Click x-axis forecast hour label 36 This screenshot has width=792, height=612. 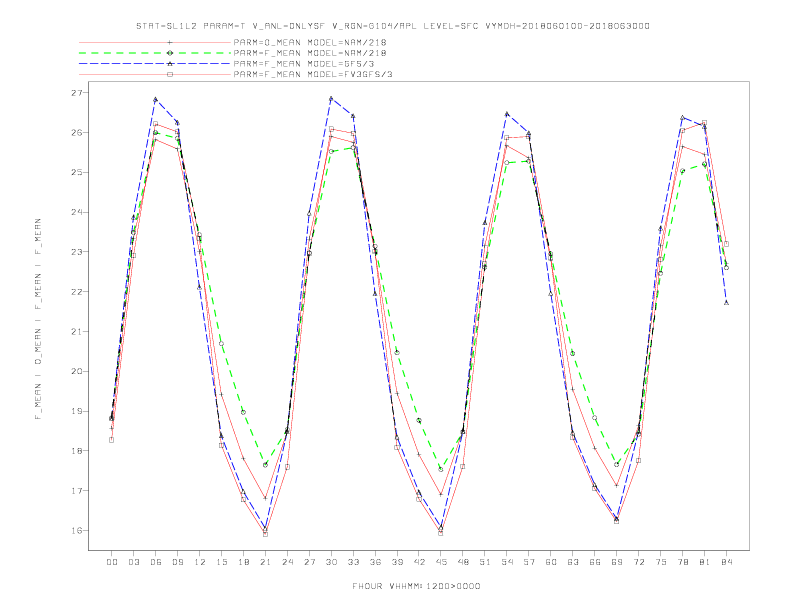pyautogui.click(x=375, y=562)
